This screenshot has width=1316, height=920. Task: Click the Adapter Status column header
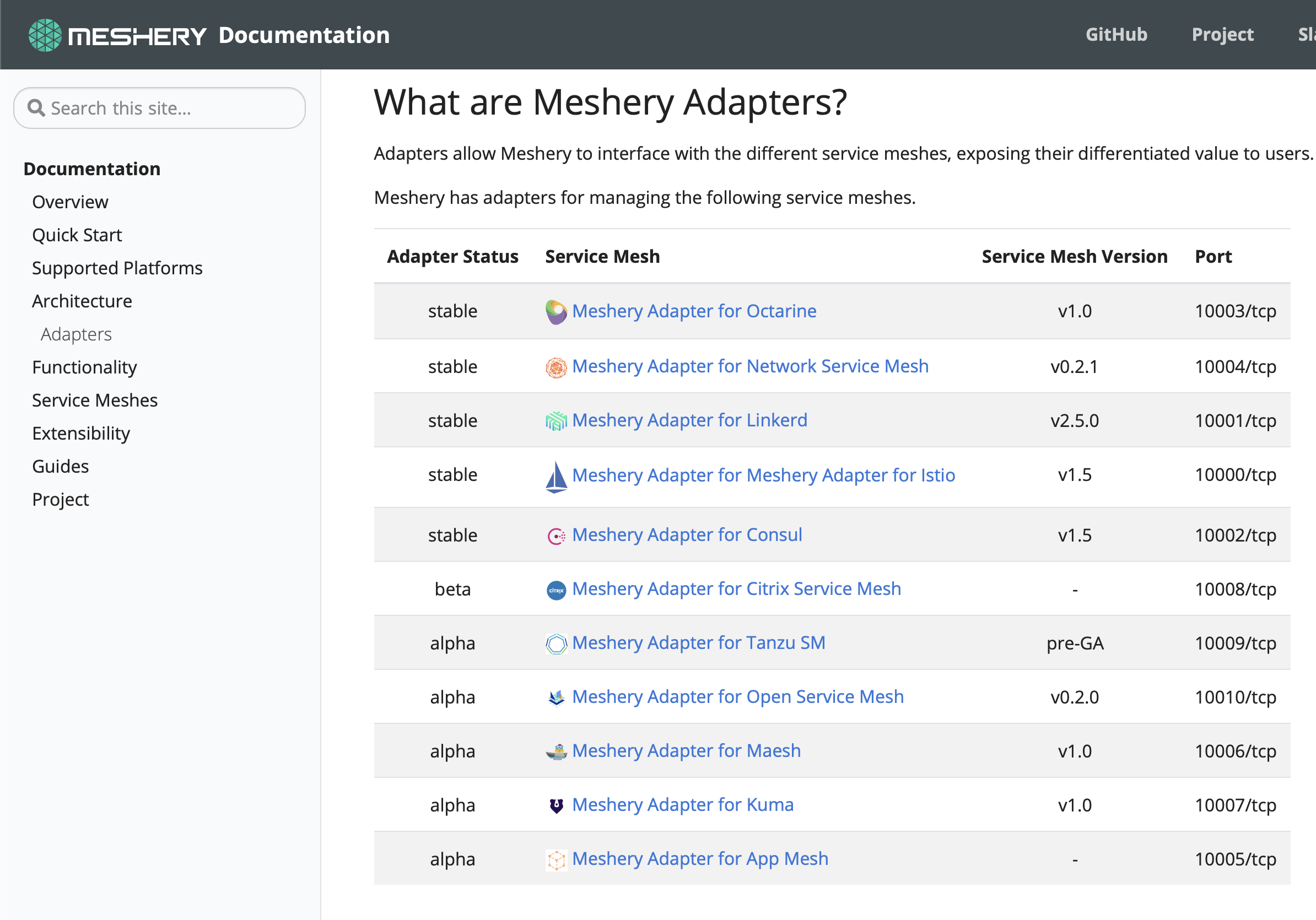click(452, 257)
